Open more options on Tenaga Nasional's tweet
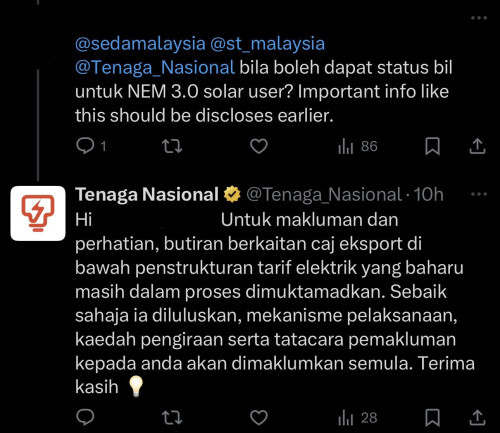500x433 pixels. (x=479, y=194)
